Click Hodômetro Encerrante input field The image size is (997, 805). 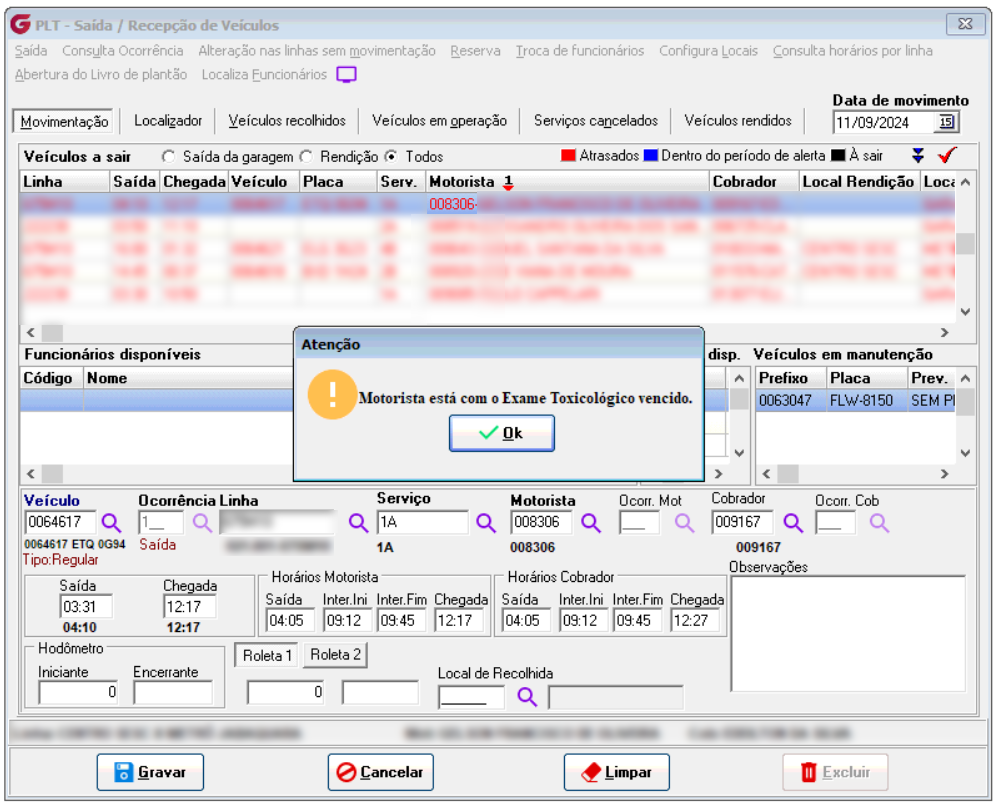(173, 692)
